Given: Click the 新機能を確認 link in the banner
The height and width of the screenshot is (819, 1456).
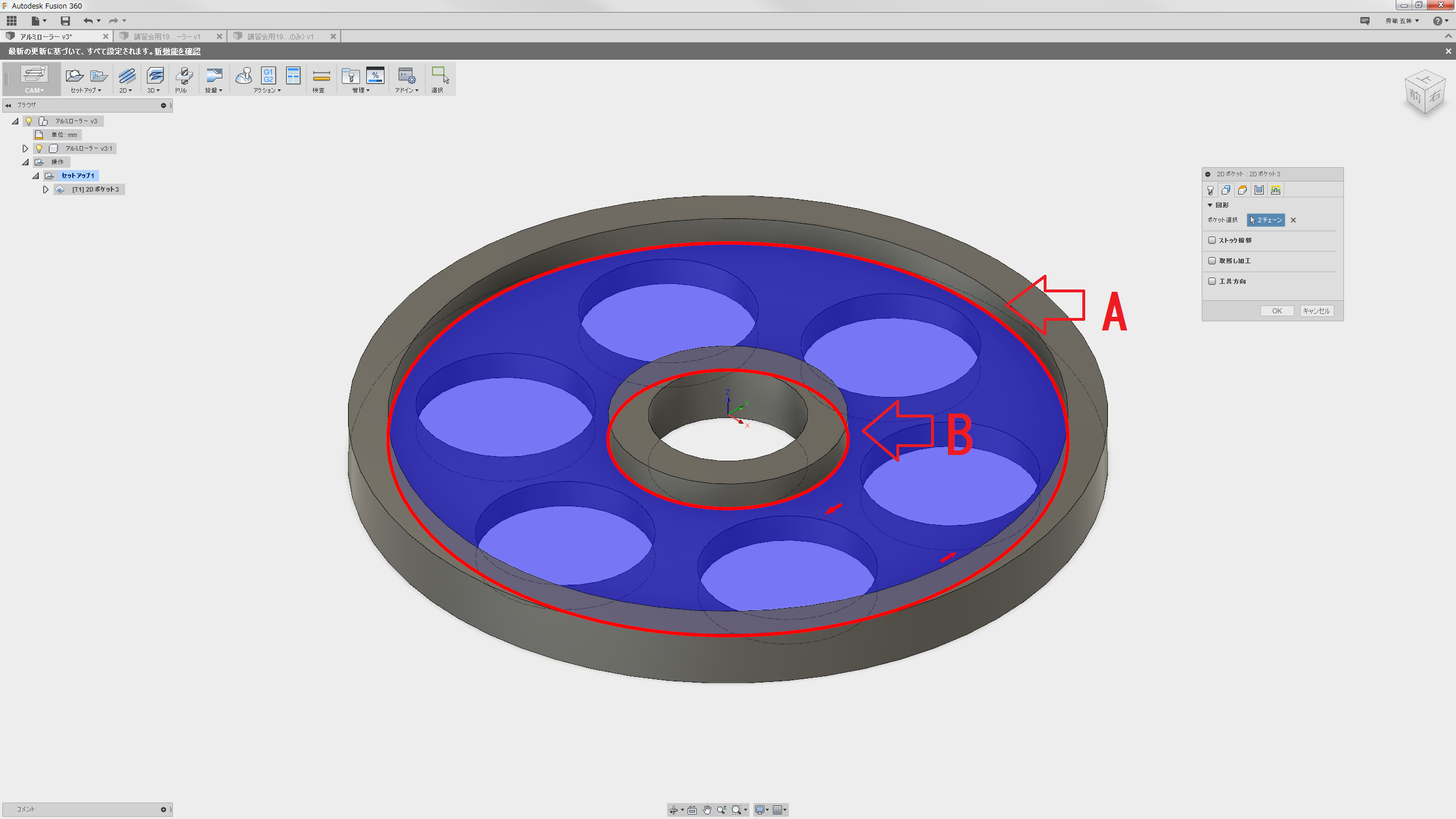Looking at the screenshot, I should click(x=177, y=51).
